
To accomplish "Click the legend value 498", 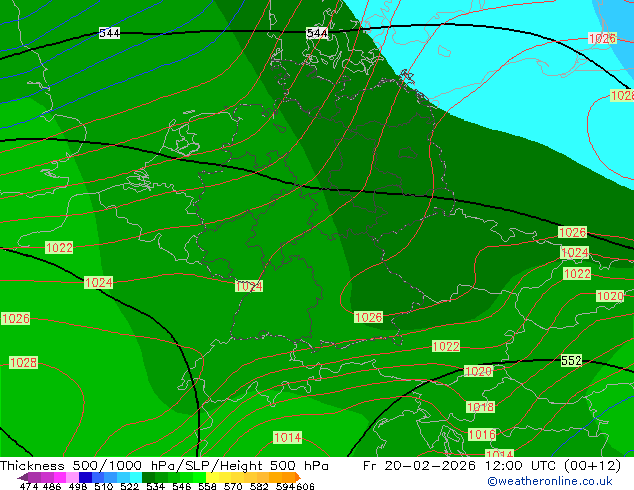I will 78,486.
